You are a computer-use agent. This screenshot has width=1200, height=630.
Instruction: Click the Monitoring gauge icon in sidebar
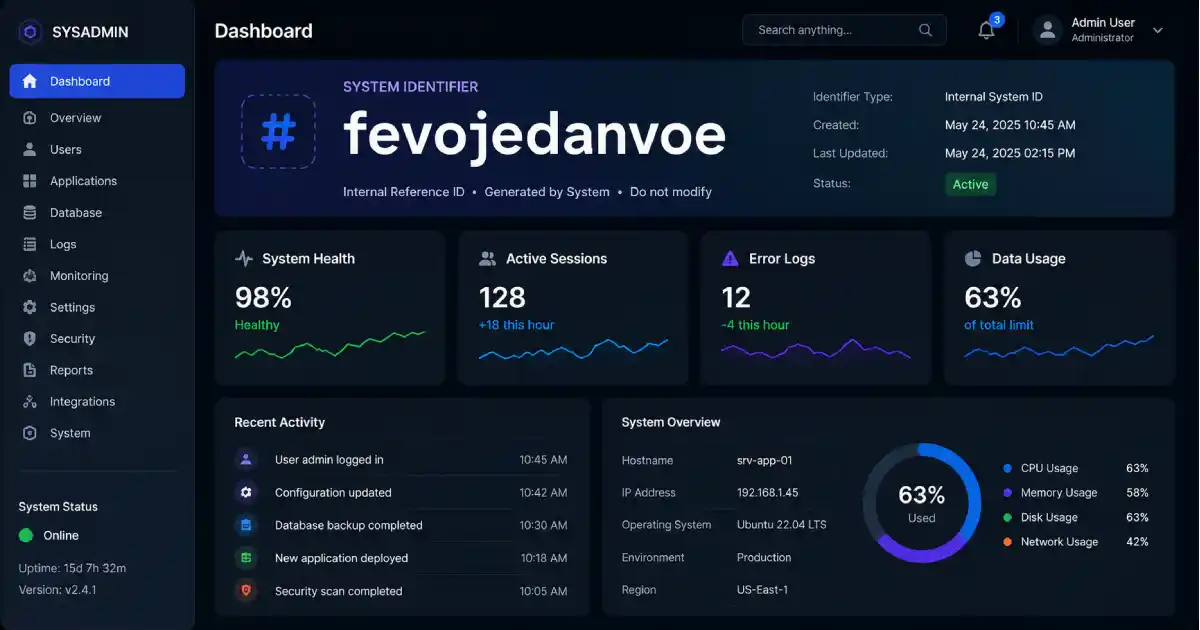point(30,276)
